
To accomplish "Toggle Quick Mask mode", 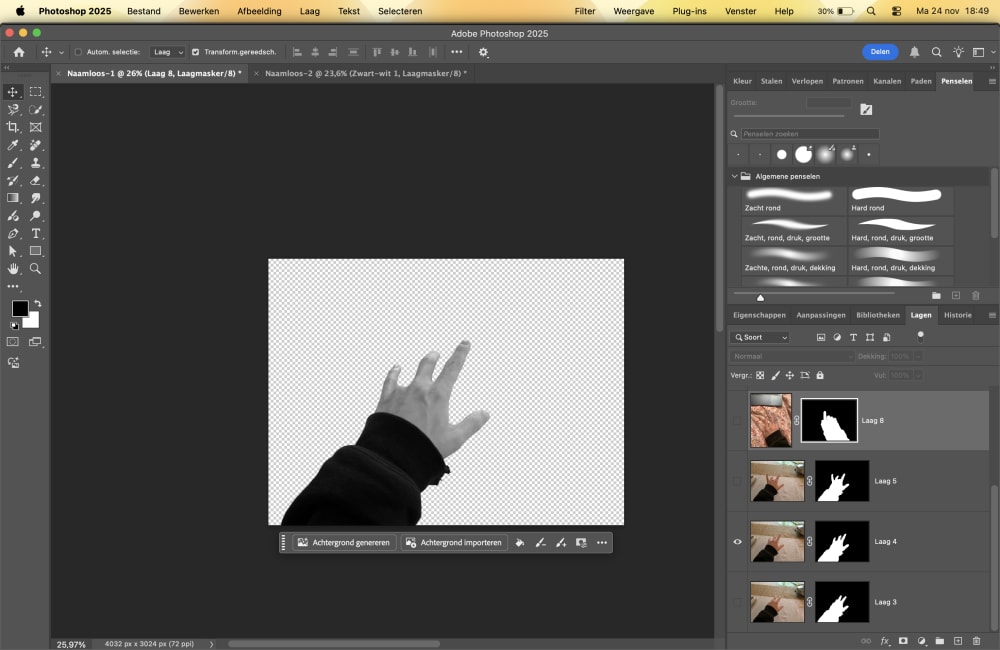I will (13, 342).
